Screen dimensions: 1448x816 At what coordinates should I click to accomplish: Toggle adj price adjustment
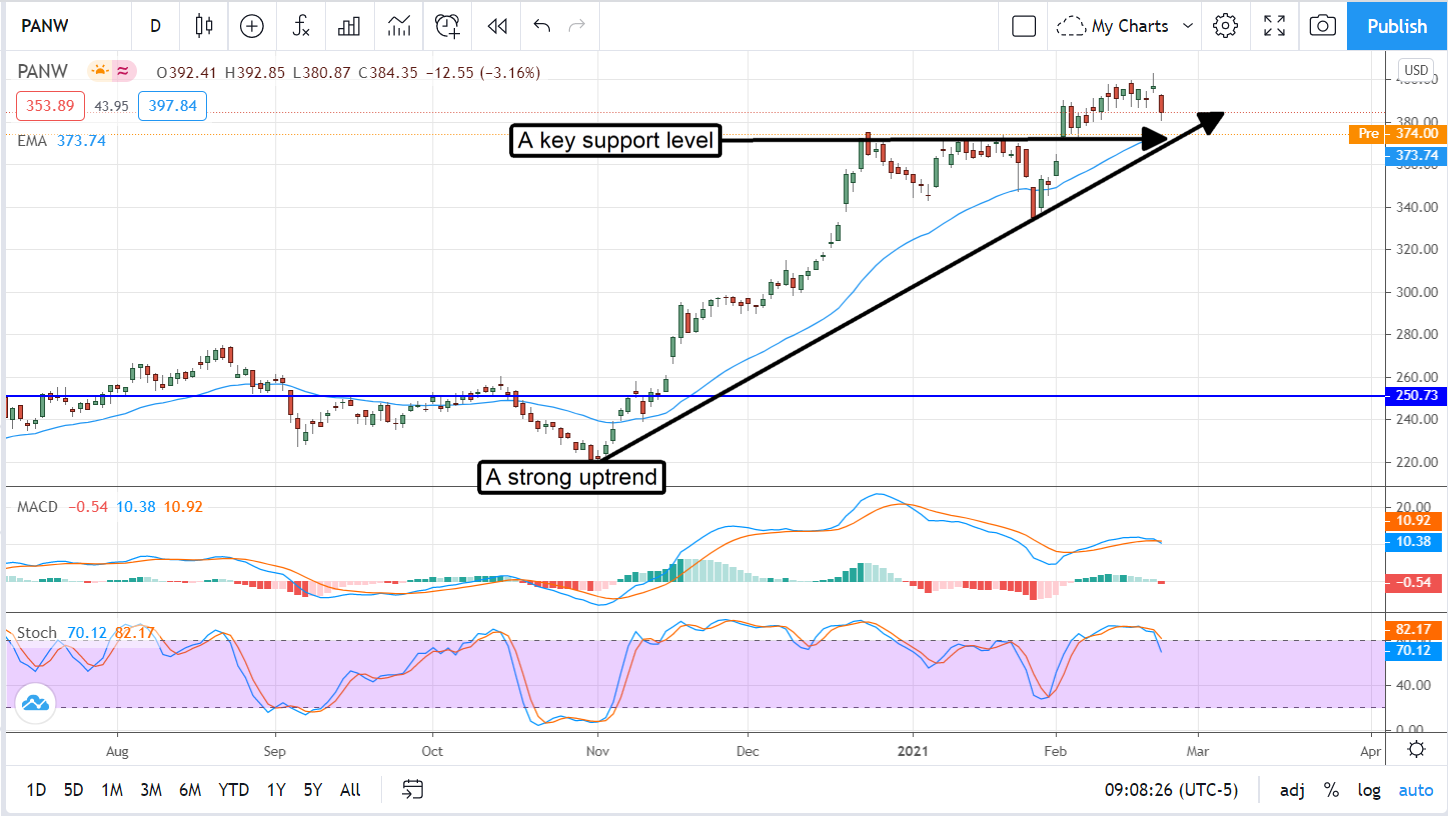[1291, 790]
